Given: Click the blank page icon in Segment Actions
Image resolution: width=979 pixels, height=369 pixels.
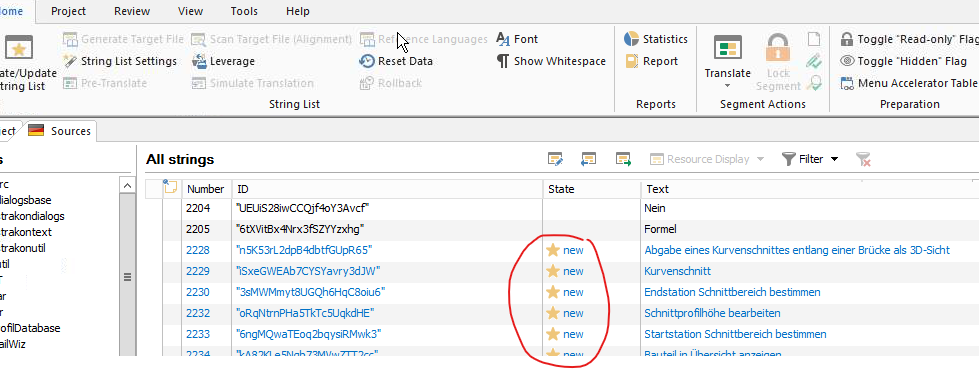Looking at the screenshot, I should (814, 39).
